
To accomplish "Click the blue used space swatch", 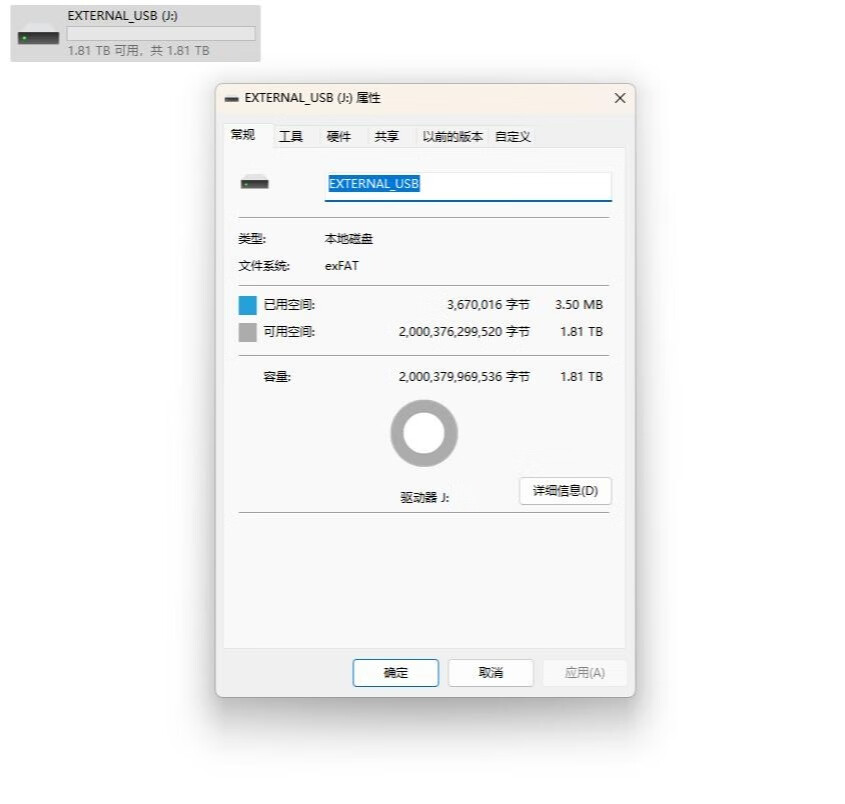I will (x=247, y=305).
